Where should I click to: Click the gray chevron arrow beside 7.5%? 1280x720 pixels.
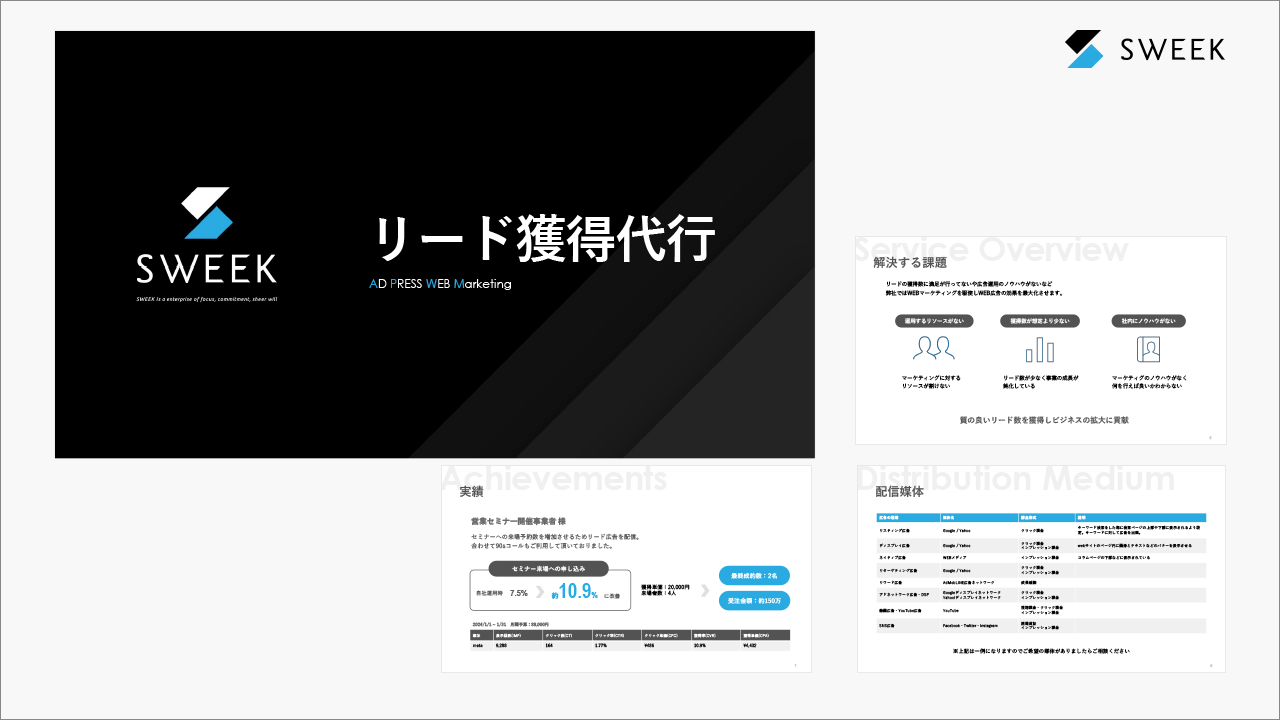539,590
